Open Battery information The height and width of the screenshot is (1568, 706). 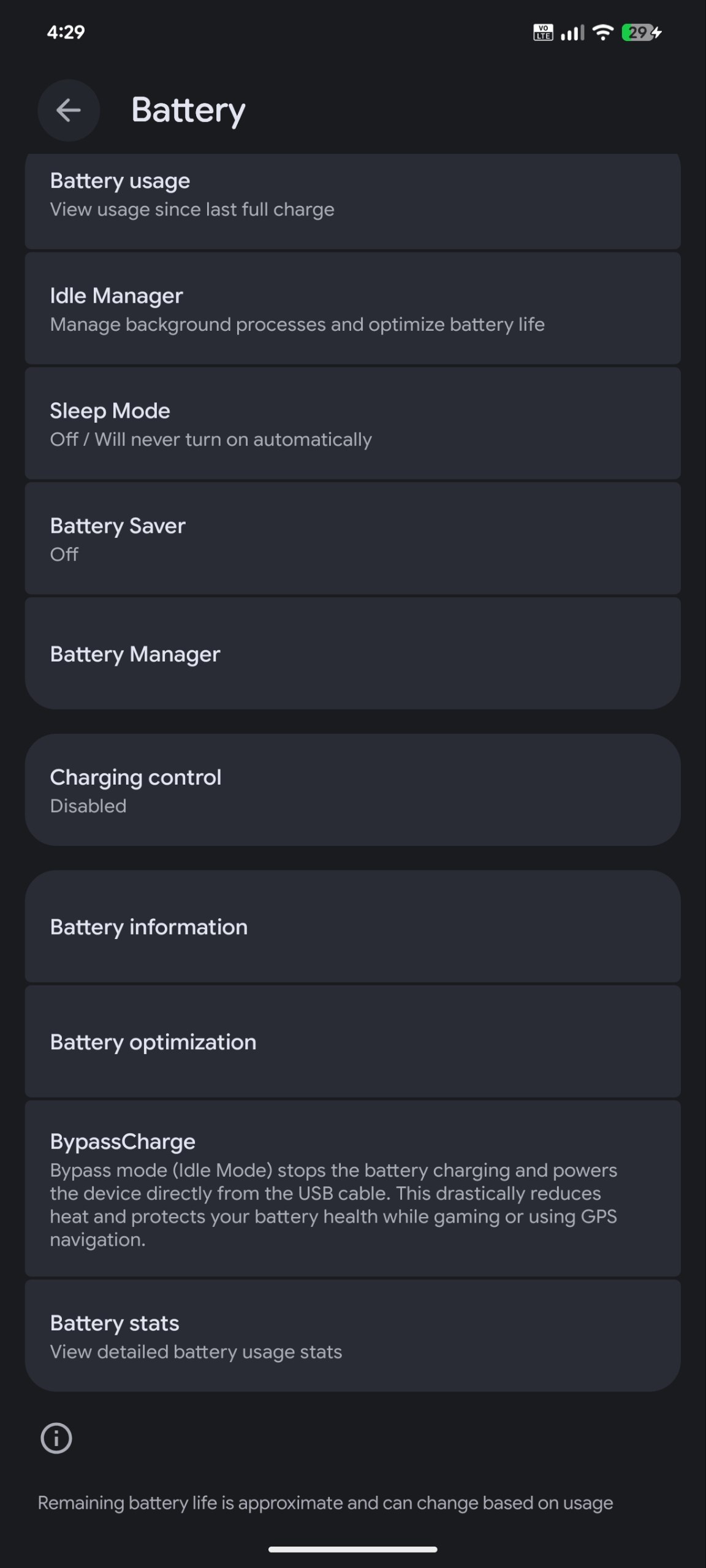click(x=353, y=927)
